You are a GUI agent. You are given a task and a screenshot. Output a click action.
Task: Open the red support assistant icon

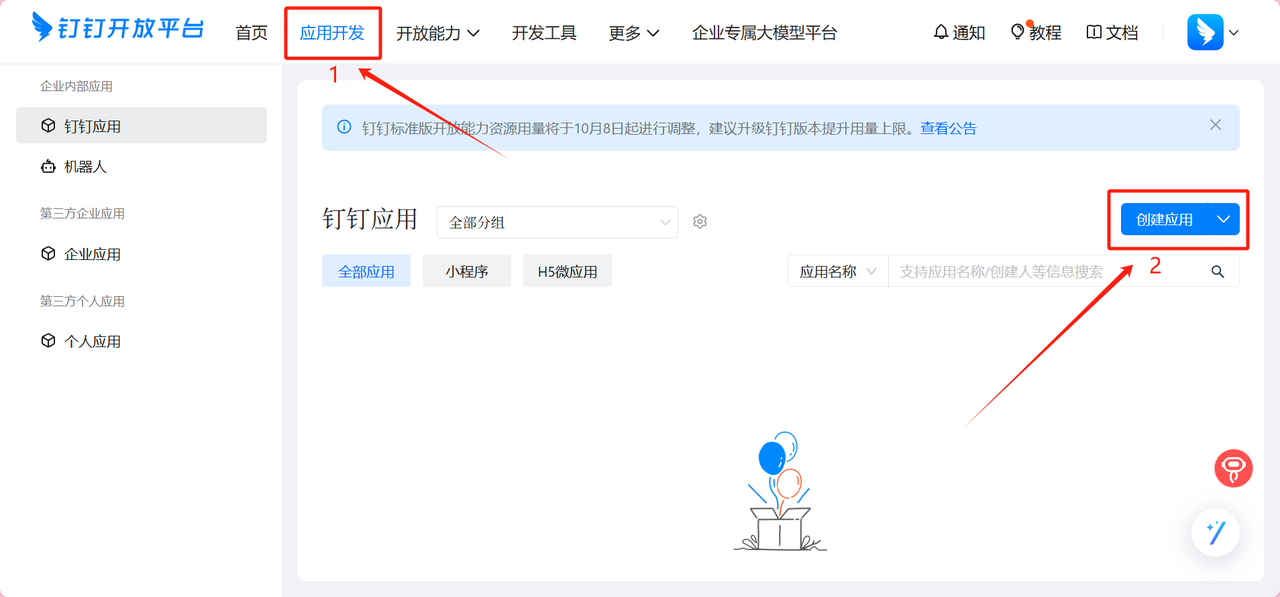pyautogui.click(x=1234, y=468)
